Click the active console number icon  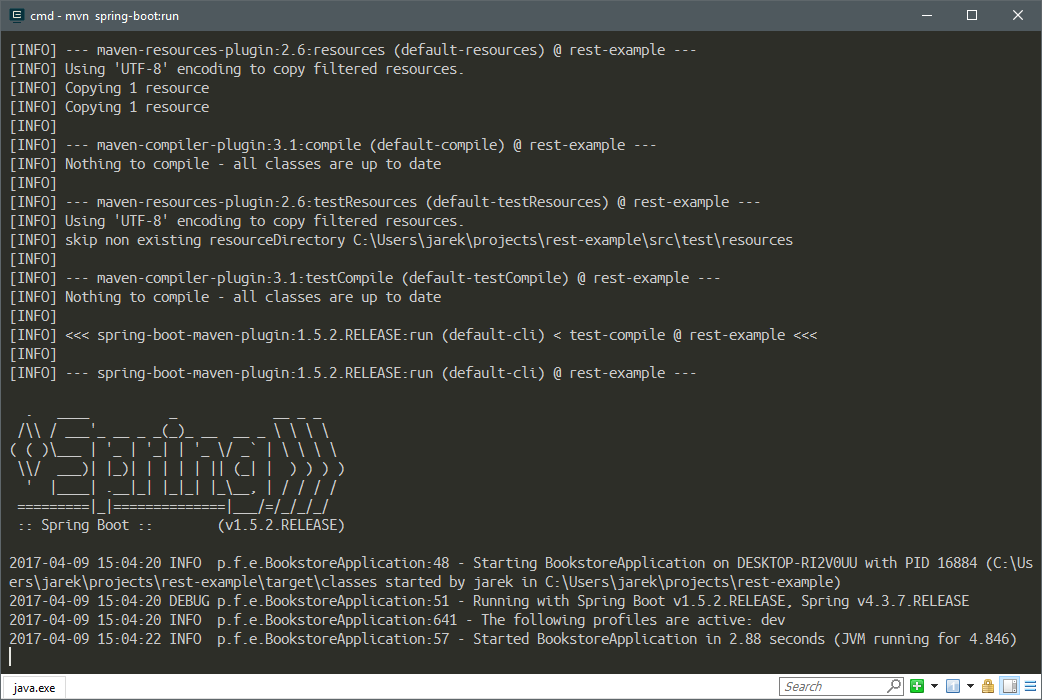pos(953,686)
